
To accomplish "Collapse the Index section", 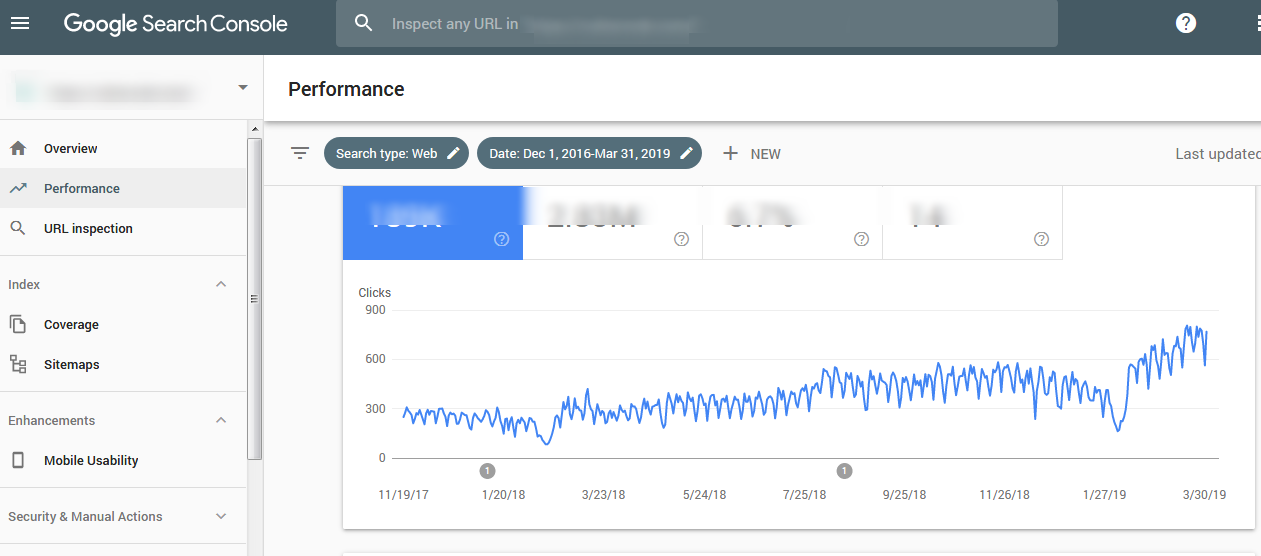I will (x=222, y=285).
